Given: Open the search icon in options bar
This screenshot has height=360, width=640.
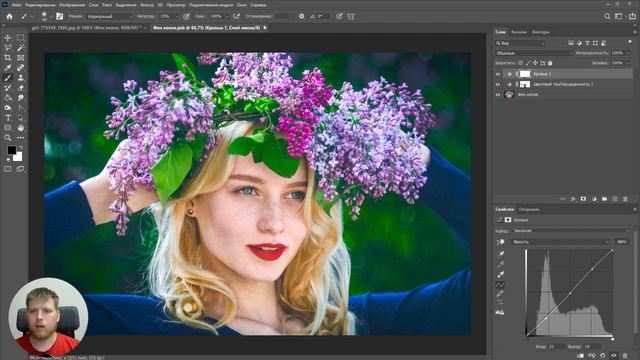Looking at the screenshot, I should click(x=607, y=16).
